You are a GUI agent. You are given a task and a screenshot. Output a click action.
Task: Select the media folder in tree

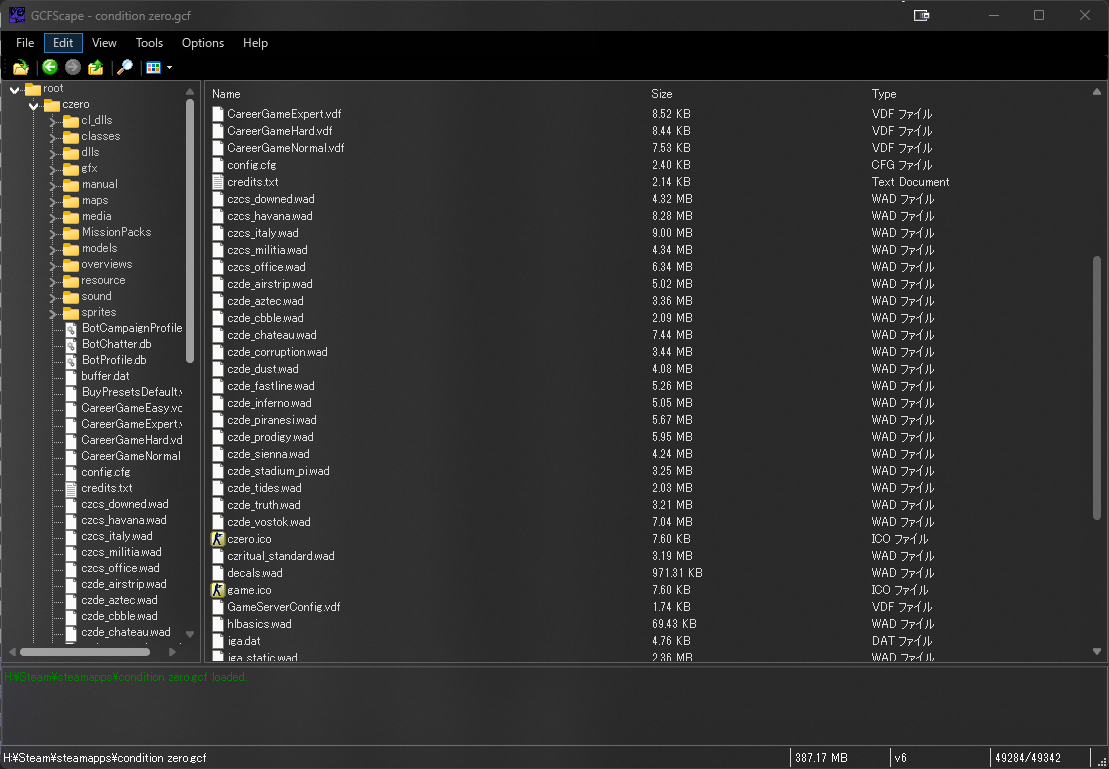tap(96, 216)
